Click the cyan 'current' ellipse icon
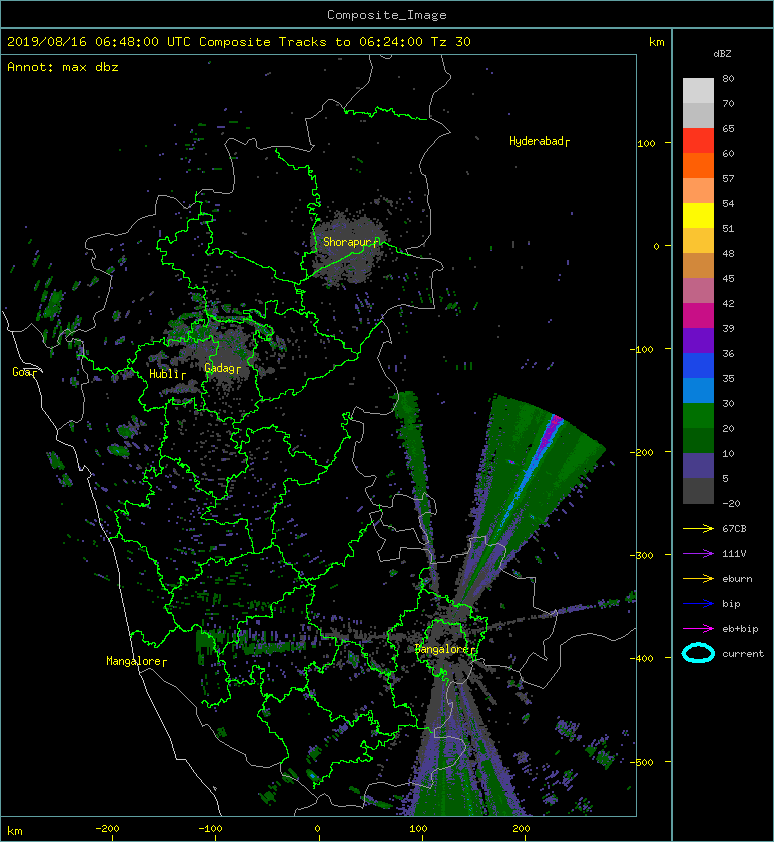Viewport: 774px width, 842px height. [698, 653]
